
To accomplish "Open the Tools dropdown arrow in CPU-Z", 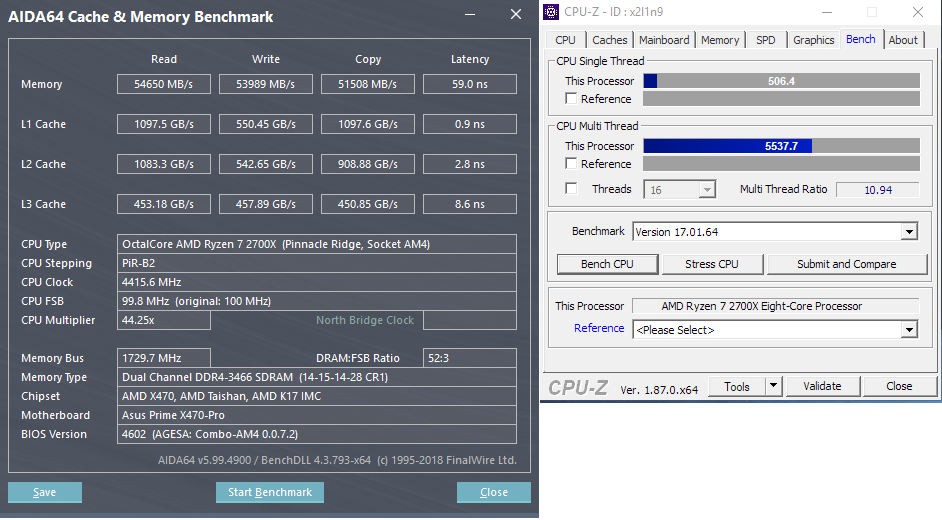I will [774, 386].
